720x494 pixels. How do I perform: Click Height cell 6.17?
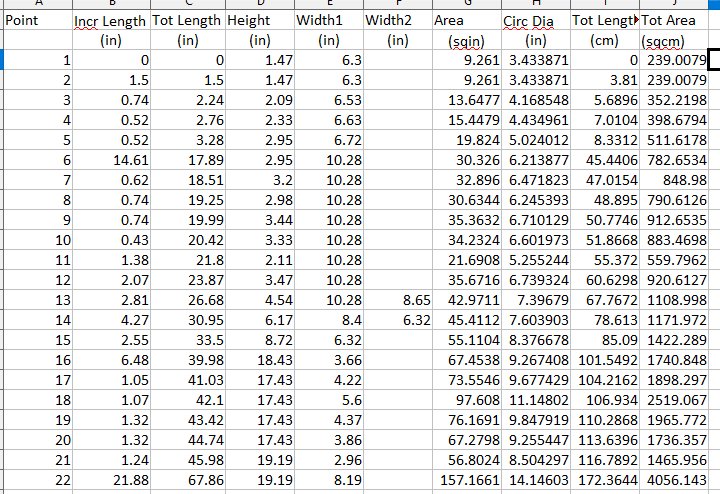[260, 320]
